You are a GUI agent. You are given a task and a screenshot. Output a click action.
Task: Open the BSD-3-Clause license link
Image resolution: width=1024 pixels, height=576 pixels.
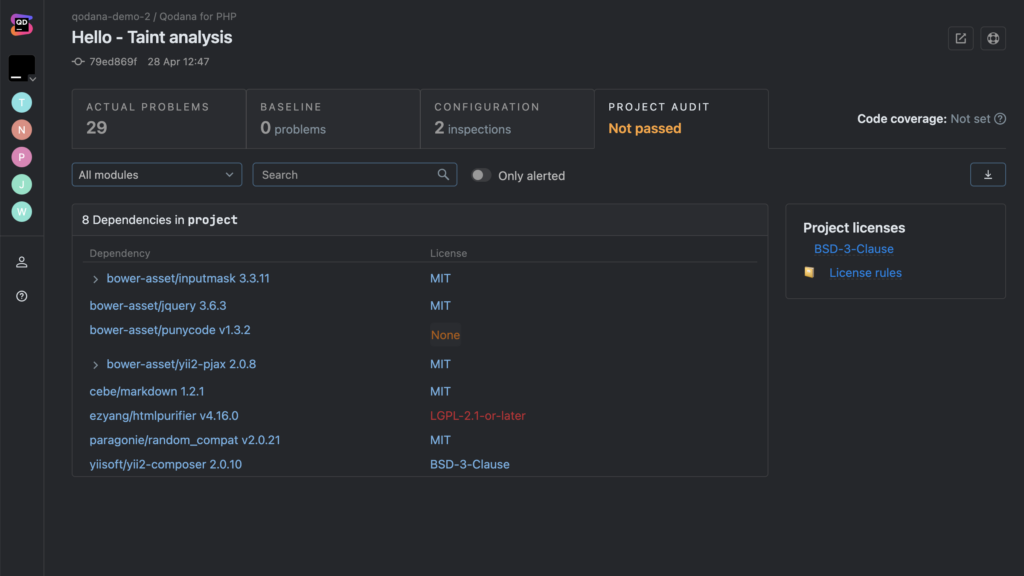click(x=853, y=249)
